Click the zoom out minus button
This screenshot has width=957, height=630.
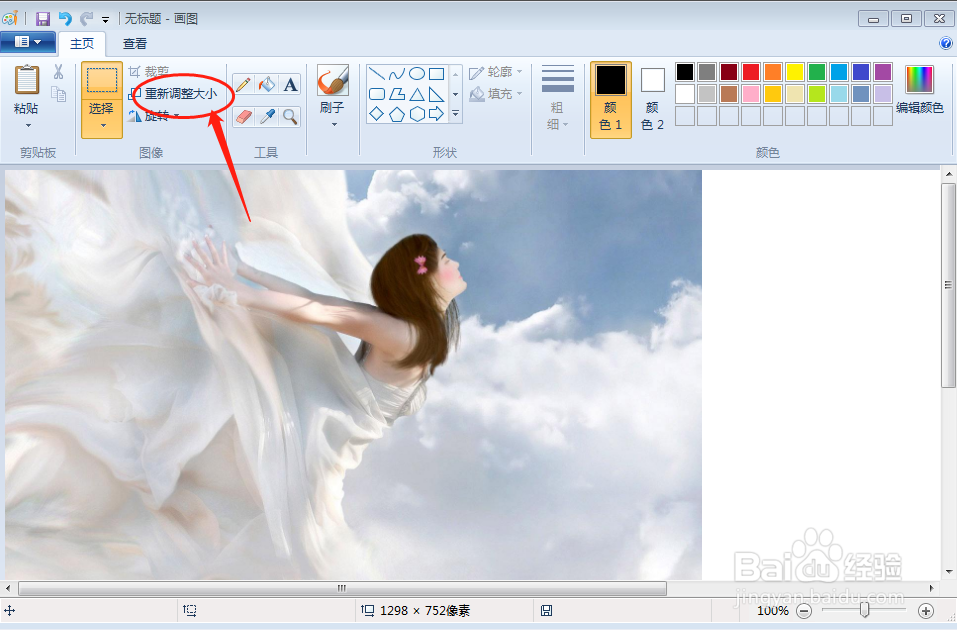(x=804, y=610)
